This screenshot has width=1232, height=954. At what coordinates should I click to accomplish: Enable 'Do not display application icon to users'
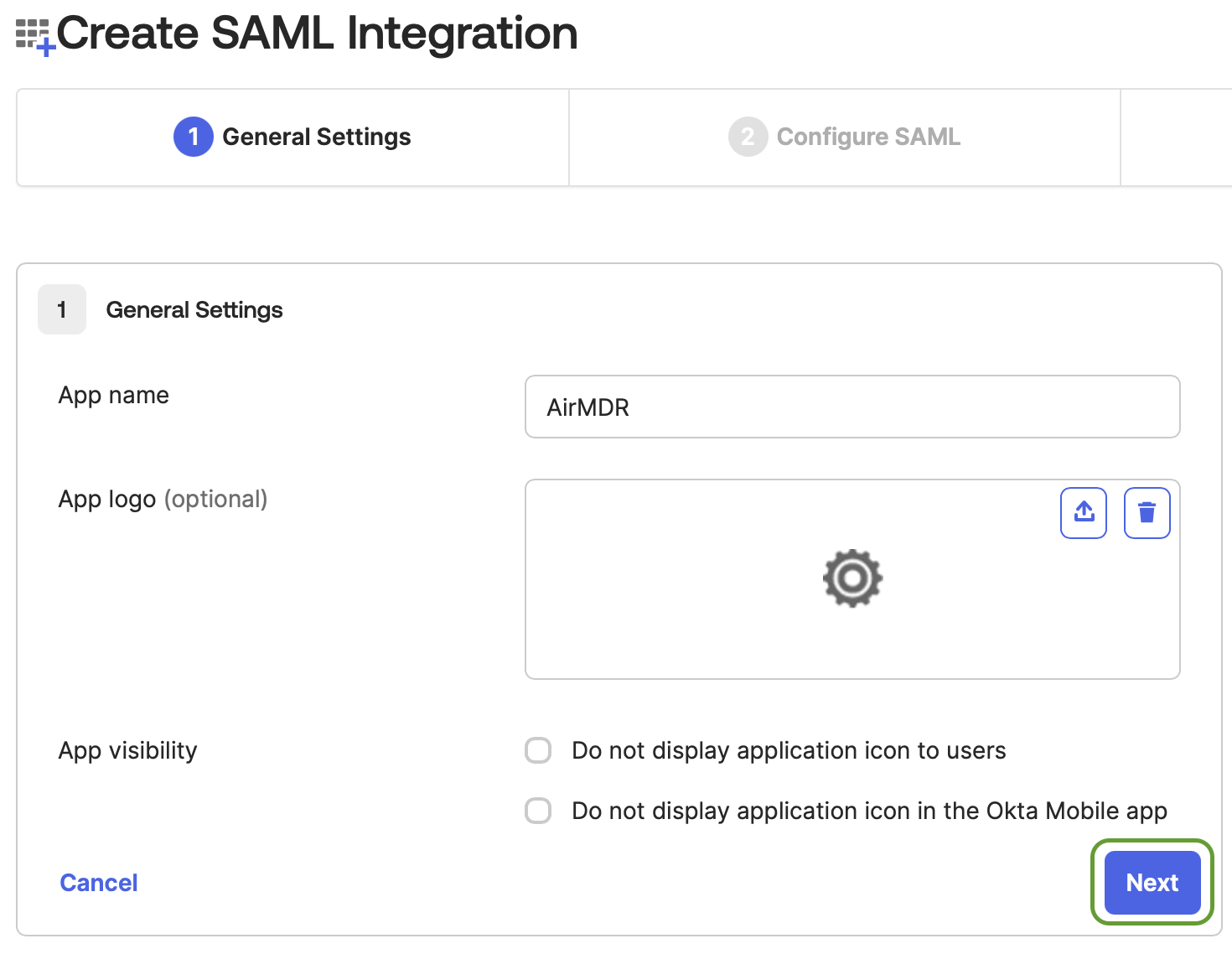pyautogui.click(x=538, y=750)
